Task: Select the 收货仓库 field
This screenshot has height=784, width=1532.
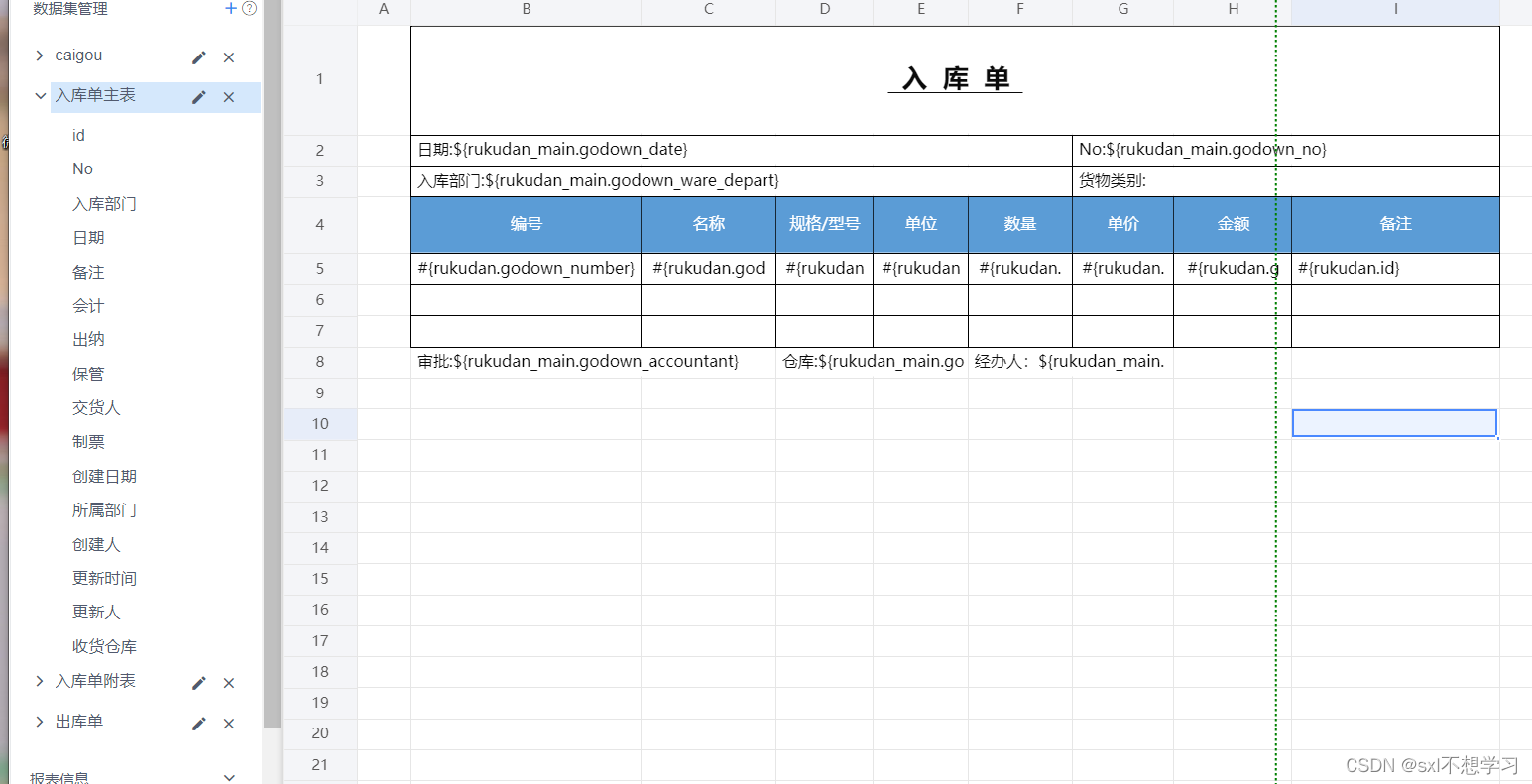Action: (104, 646)
